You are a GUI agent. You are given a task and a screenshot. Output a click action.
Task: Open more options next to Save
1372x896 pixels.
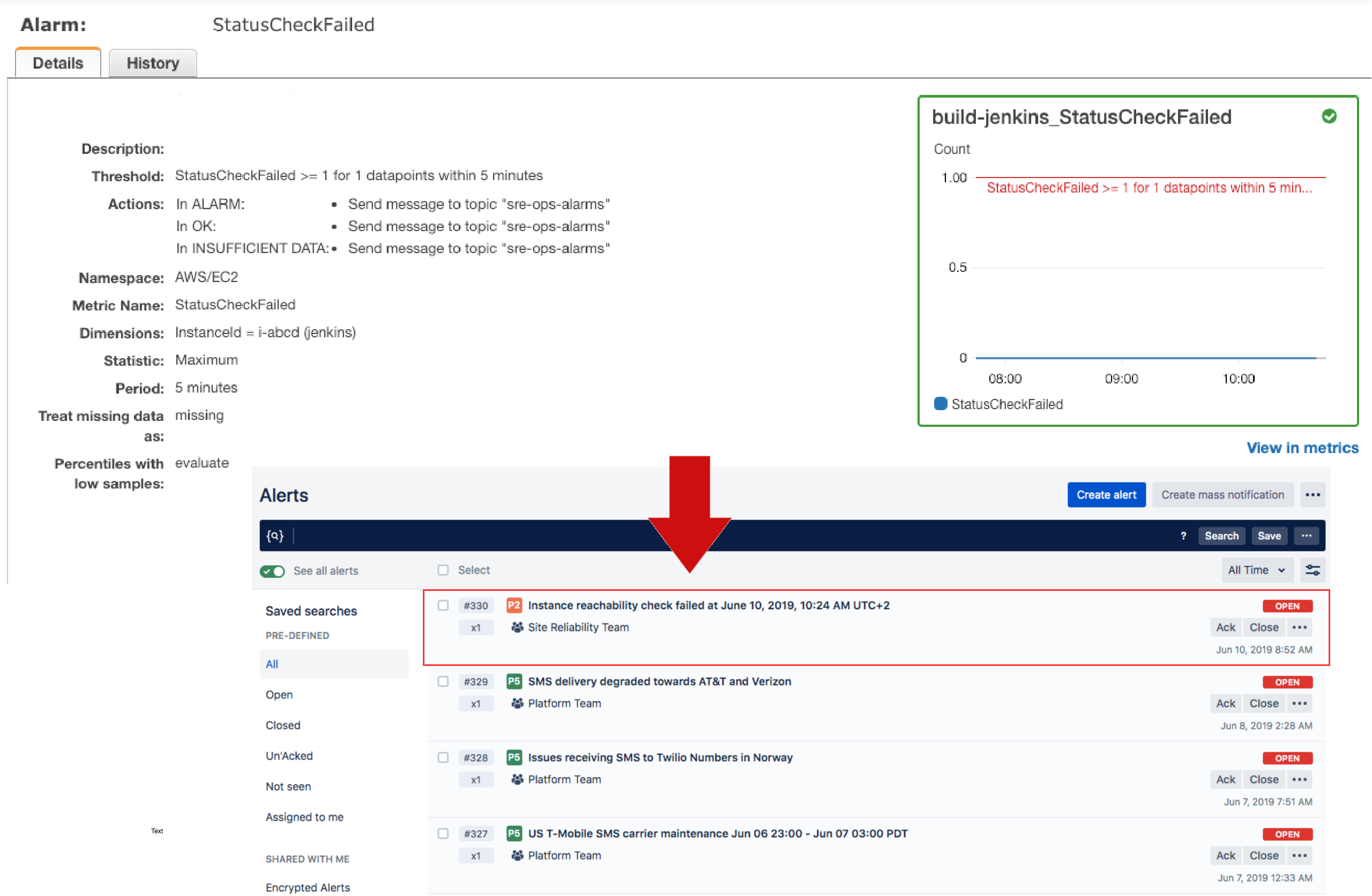[1306, 536]
